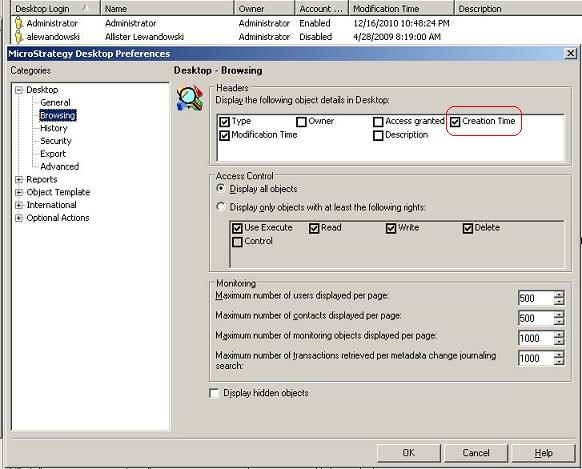
Task: Toggle the Use Execute checkbox
Action: [x=237, y=228]
